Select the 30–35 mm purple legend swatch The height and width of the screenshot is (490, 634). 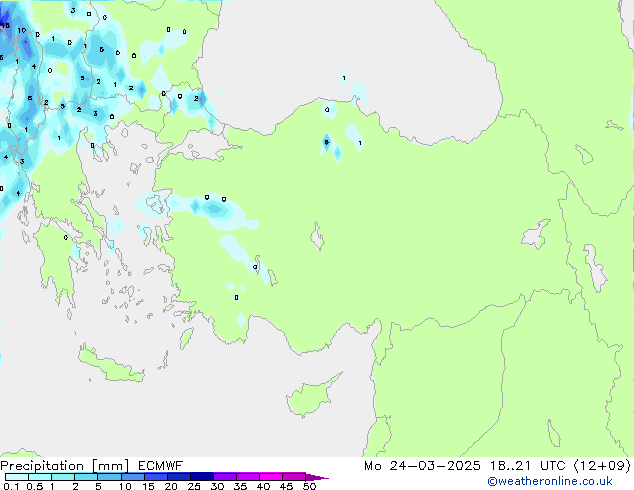tap(224, 477)
